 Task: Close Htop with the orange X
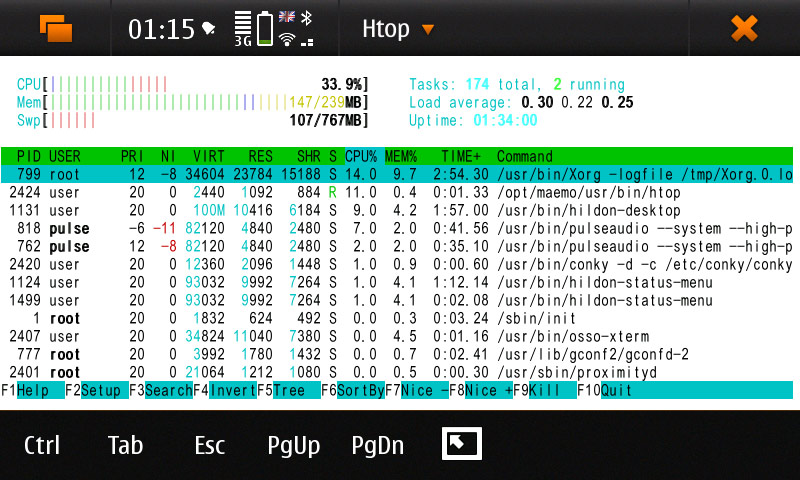pyautogui.click(x=744, y=28)
